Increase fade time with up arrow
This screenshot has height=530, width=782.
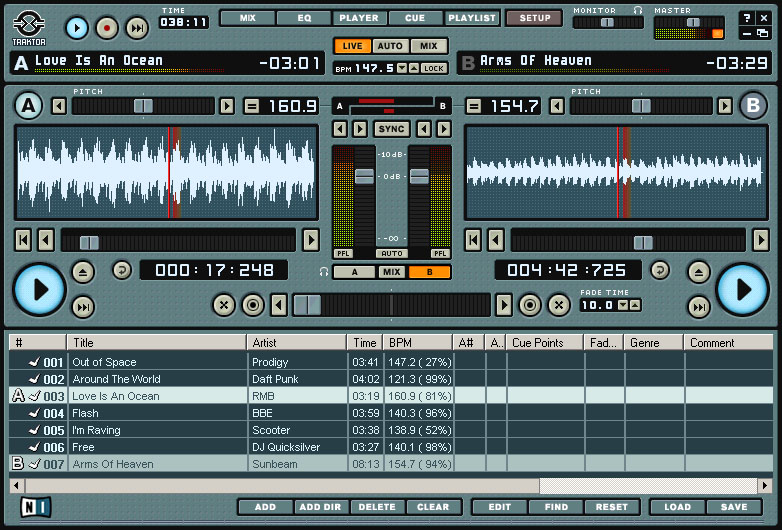(635, 305)
